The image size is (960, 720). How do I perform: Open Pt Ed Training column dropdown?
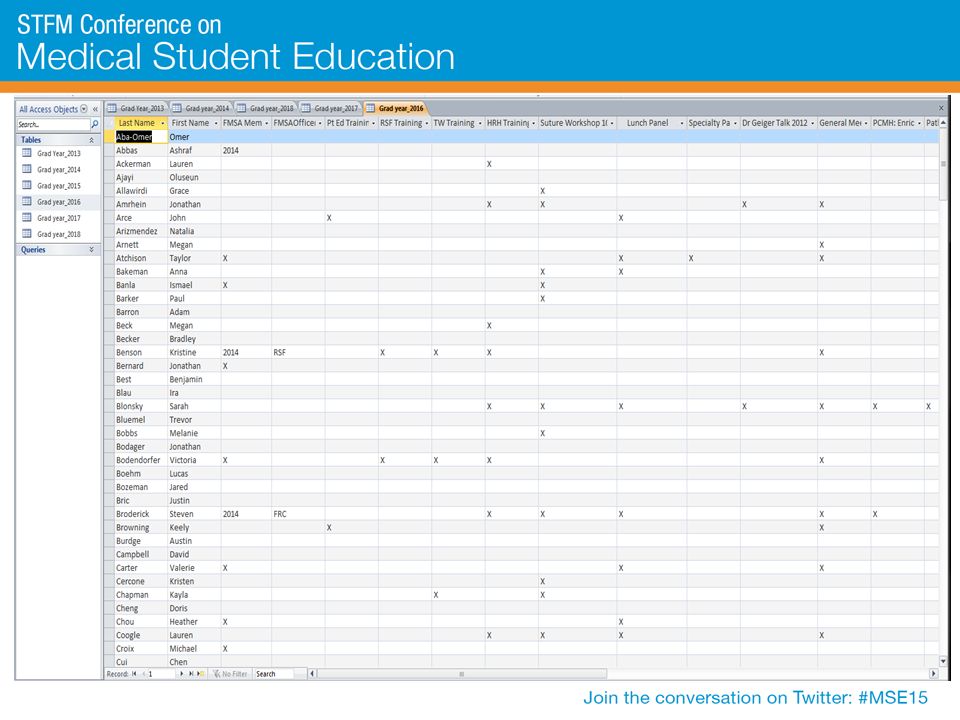coord(373,124)
